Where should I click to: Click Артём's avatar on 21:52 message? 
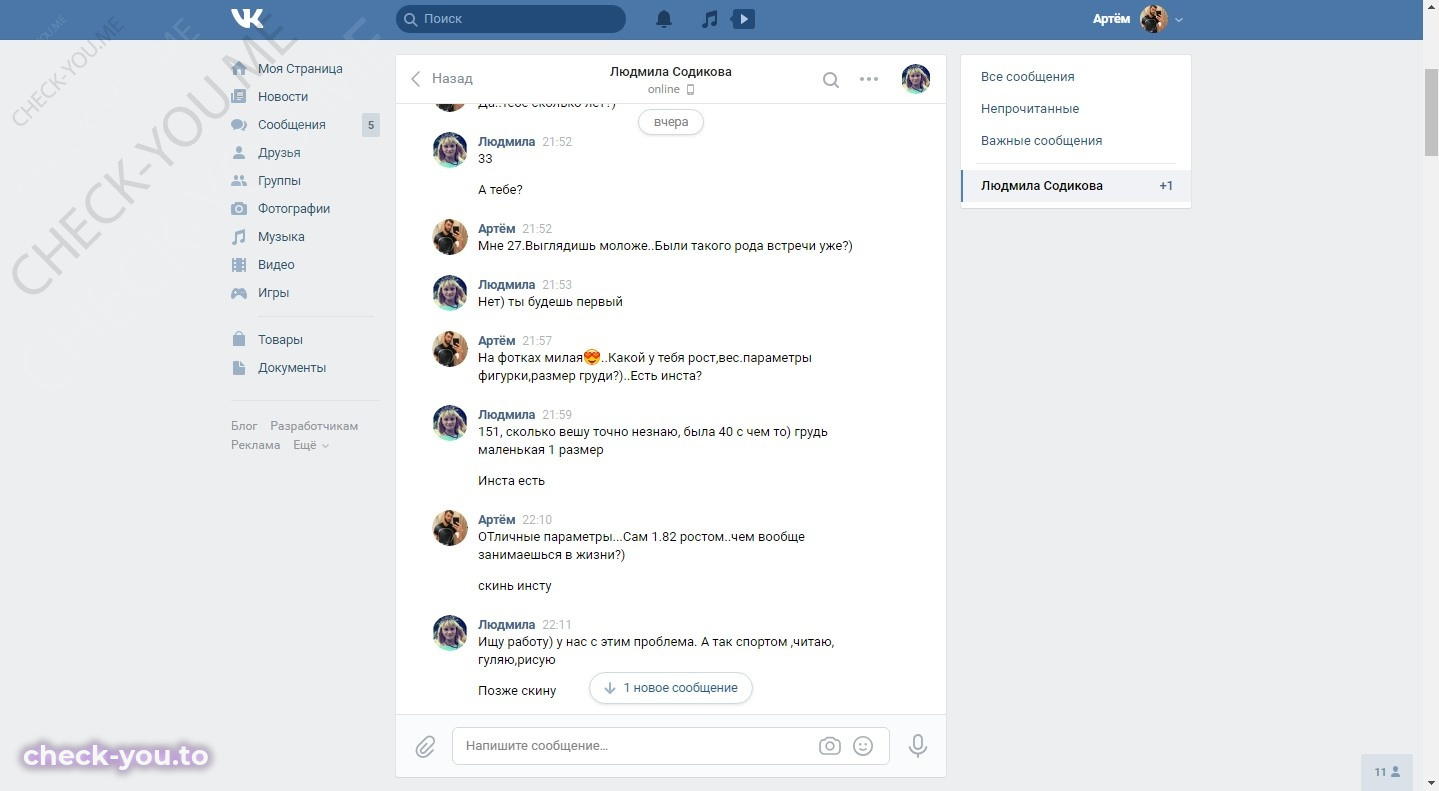coord(450,238)
